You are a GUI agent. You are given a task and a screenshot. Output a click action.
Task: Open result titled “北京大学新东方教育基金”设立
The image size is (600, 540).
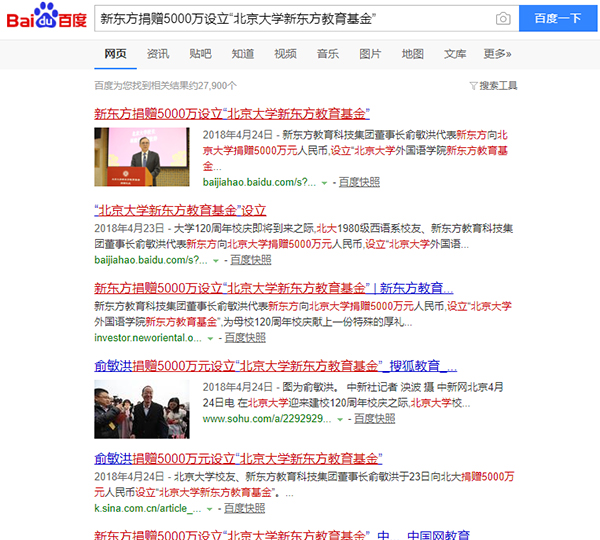[180, 211]
